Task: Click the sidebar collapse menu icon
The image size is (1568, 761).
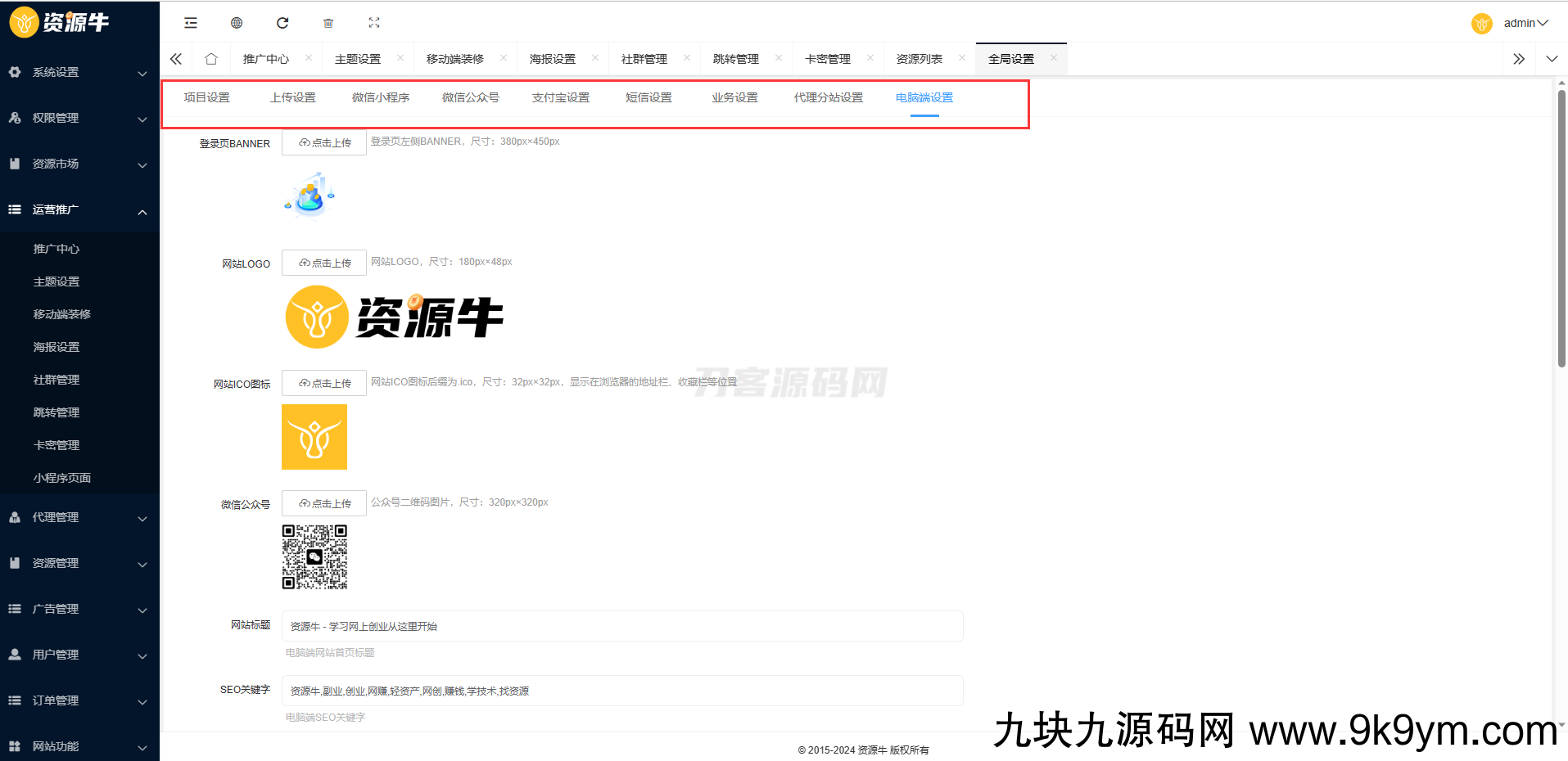Action: click(191, 23)
